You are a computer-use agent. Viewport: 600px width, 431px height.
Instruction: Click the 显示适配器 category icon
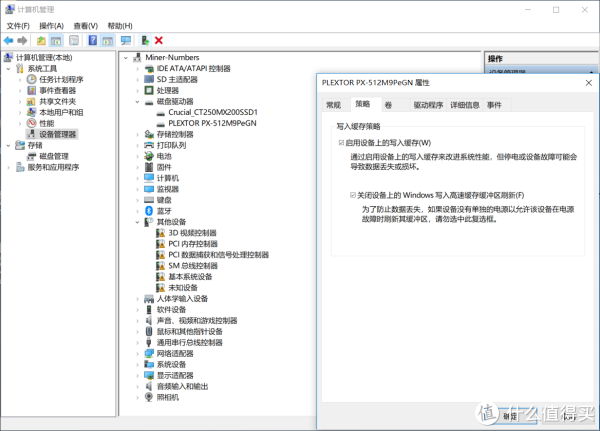149,375
